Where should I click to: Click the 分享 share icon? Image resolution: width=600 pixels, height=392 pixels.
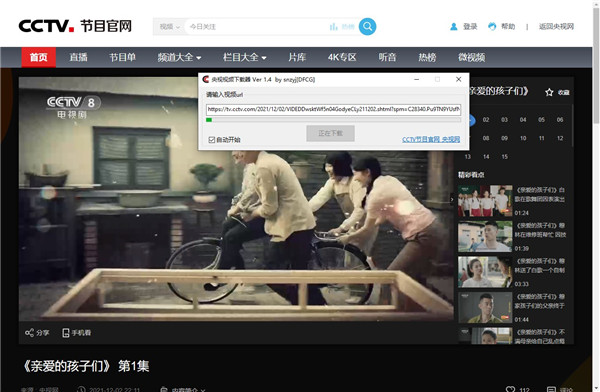pos(29,332)
